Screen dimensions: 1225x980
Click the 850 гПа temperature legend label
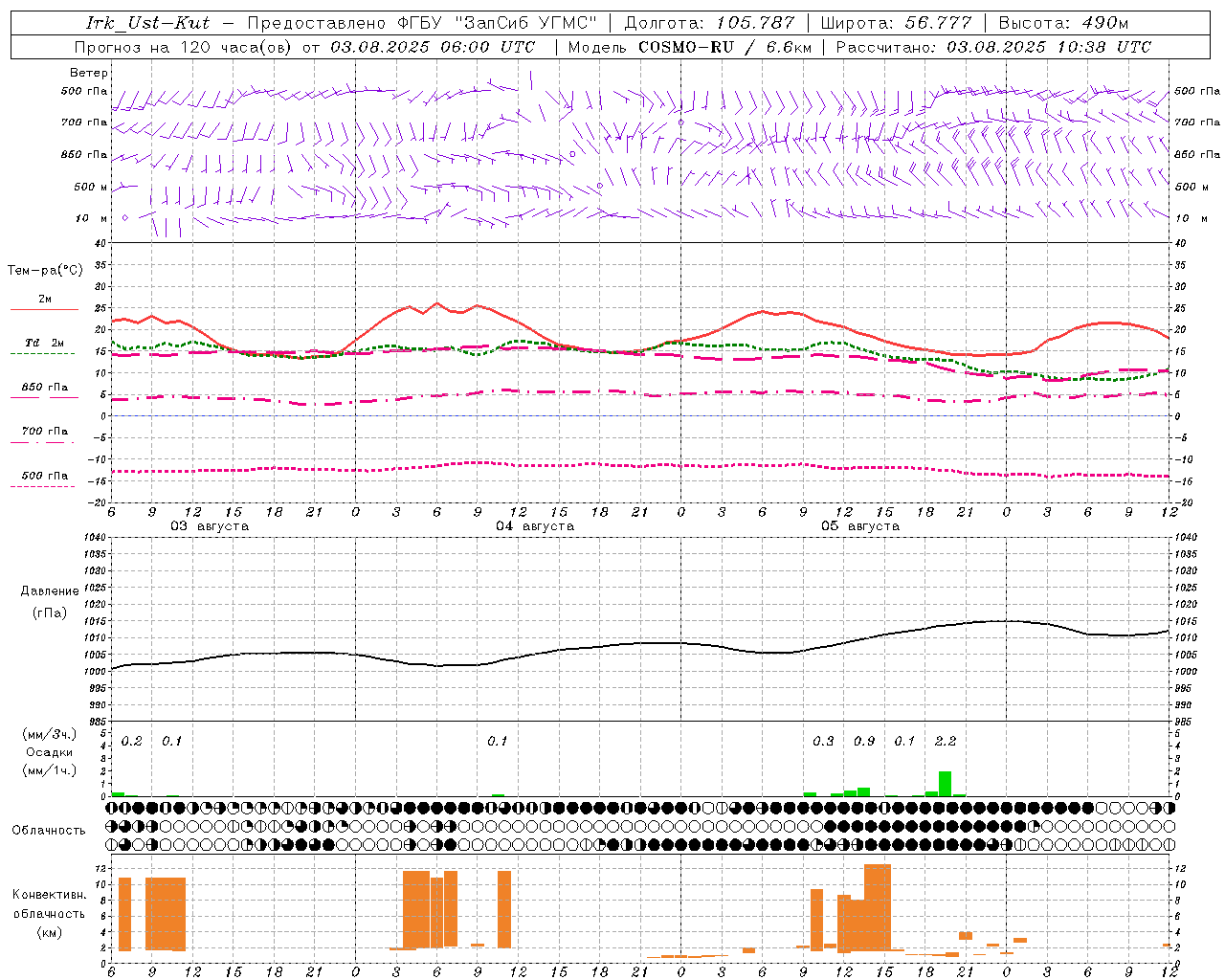coord(45,388)
